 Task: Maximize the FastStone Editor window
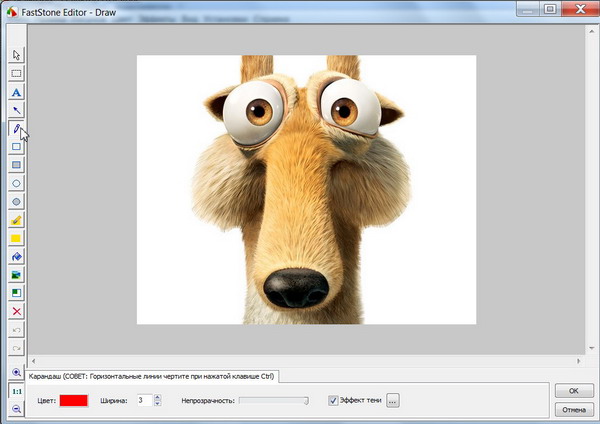550,9
